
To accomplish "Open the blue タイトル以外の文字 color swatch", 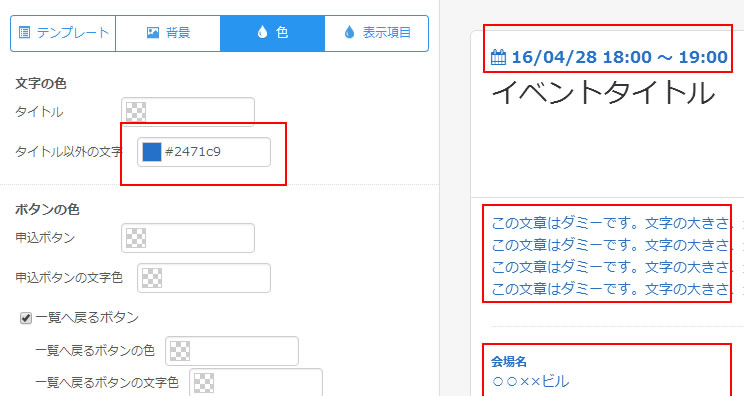I will (152, 152).
